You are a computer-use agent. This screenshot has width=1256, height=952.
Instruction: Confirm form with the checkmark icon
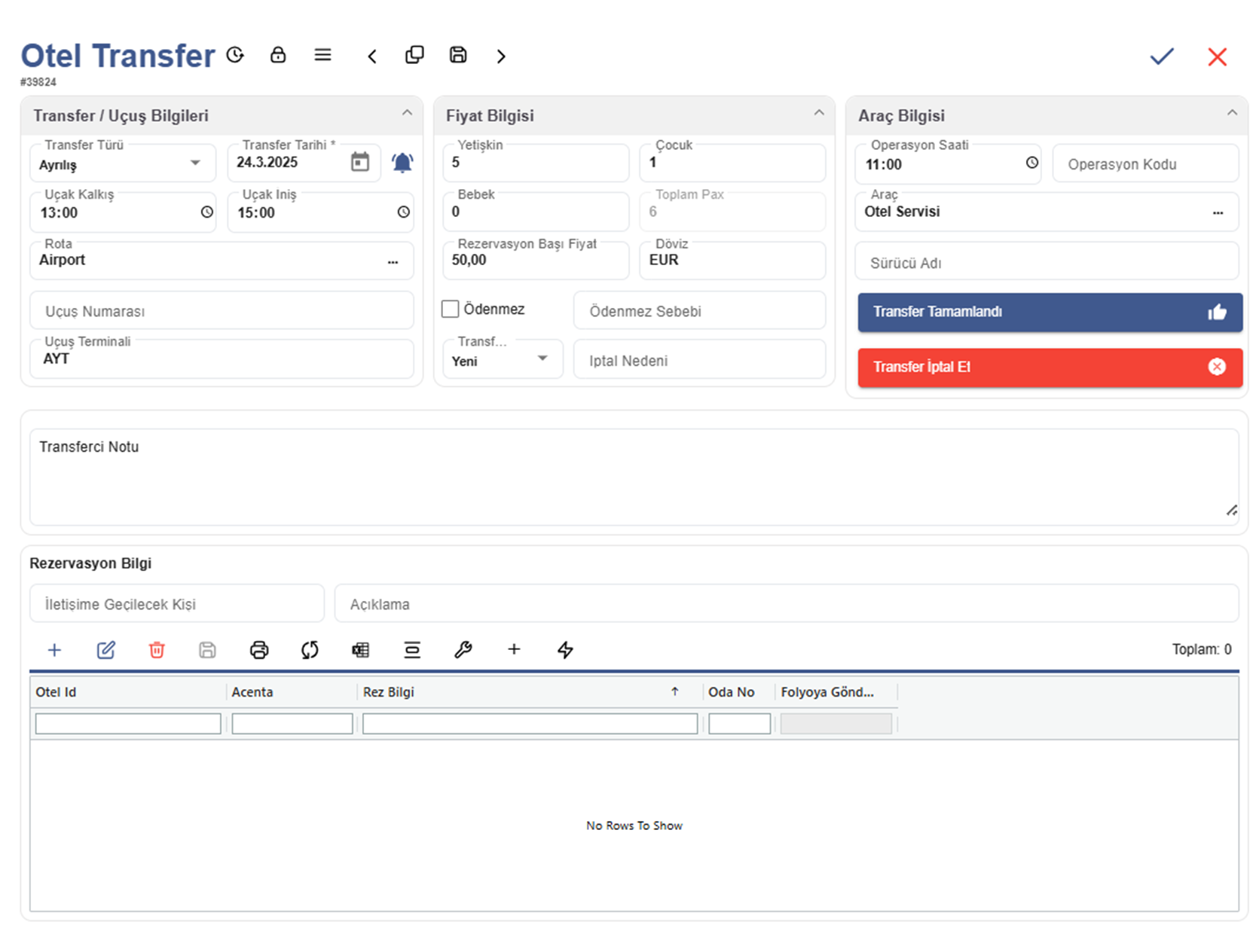tap(1161, 56)
